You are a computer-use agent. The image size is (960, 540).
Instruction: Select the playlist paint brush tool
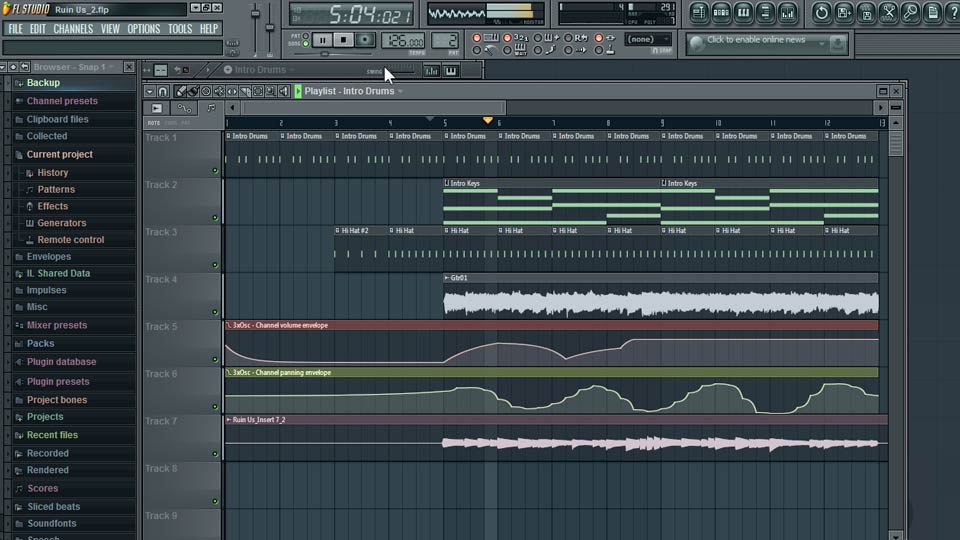(x=193, y=91)
